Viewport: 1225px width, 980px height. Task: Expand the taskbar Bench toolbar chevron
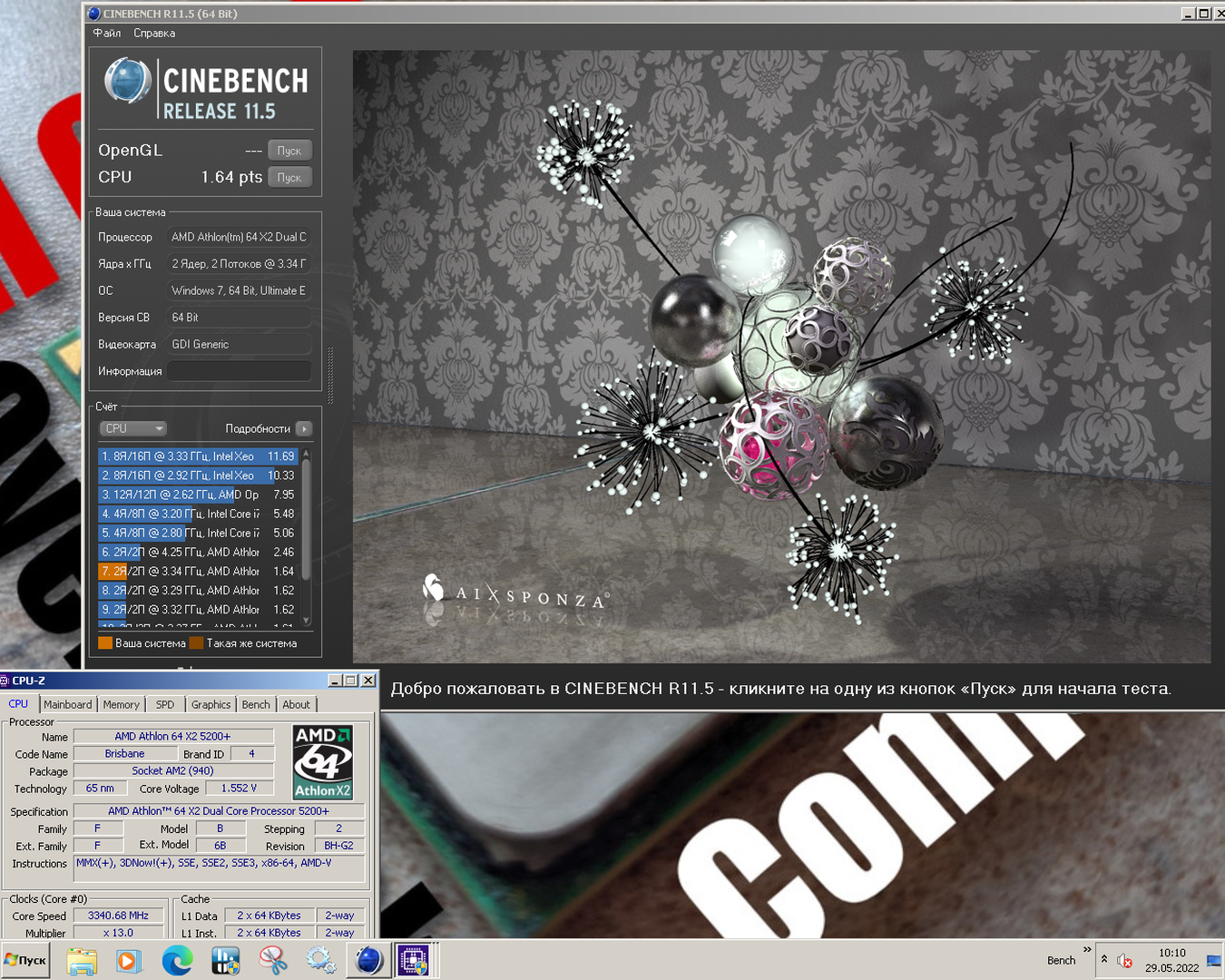pyautogui.click(x=1087, y=949)
